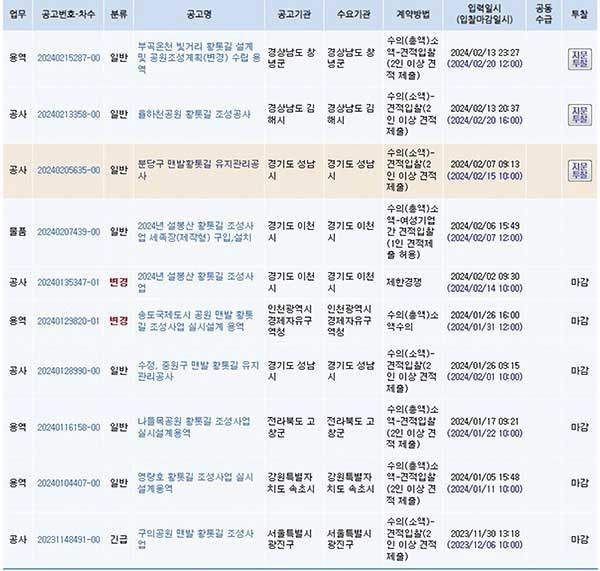
Task: Click the 공고번호-차수 column header
Action: (68, 15)
